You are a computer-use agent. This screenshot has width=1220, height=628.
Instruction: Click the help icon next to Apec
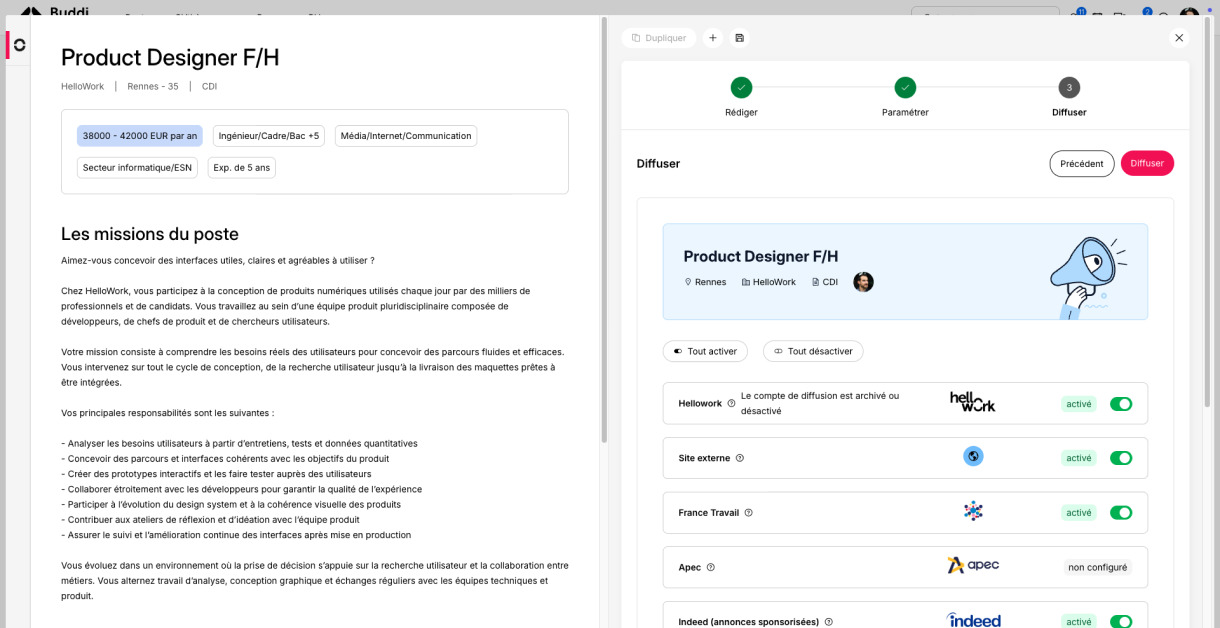(711, 567)
